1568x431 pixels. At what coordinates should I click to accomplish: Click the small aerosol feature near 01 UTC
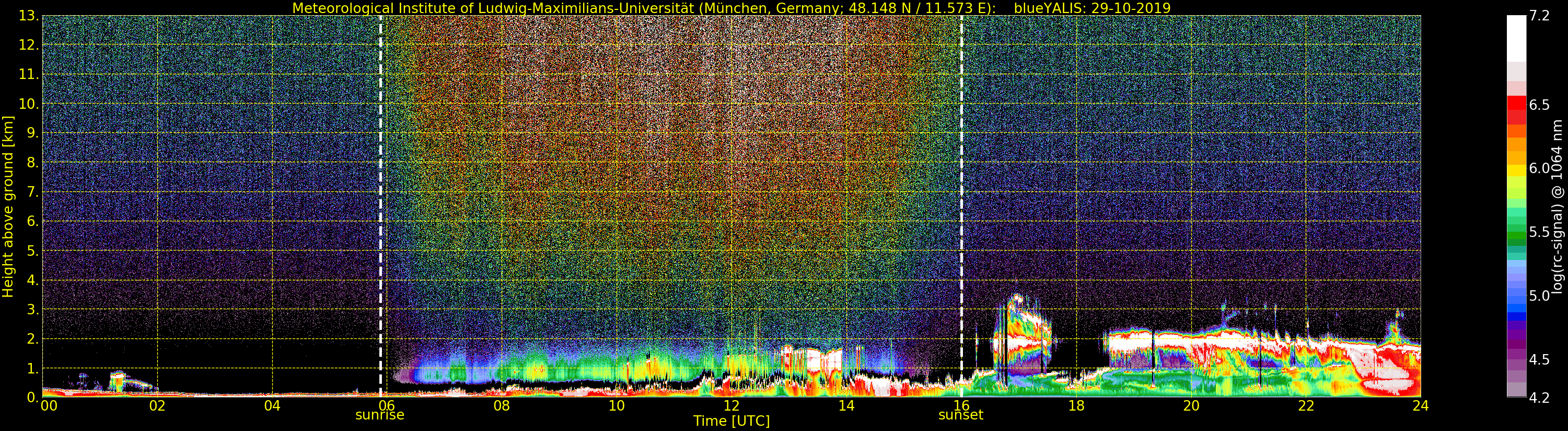click(119, 381)
